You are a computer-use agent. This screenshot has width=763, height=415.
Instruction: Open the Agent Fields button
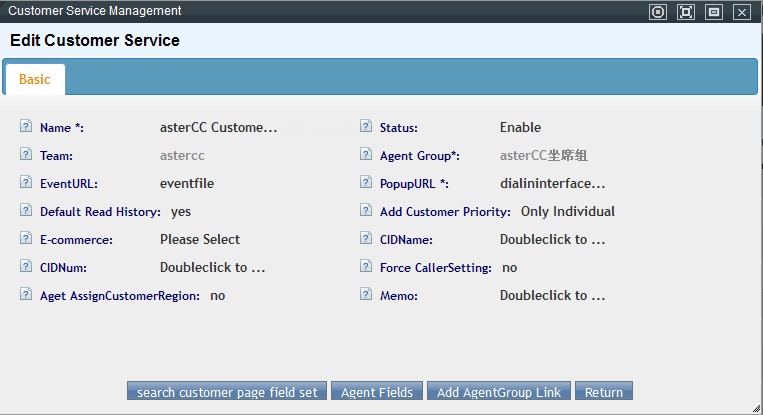(x=377, y=392)
